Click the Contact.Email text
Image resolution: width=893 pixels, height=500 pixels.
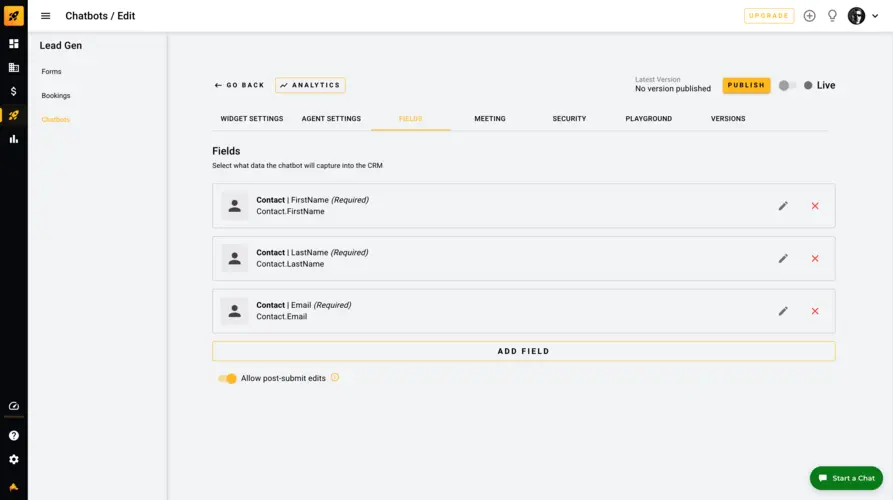[281, 317]
